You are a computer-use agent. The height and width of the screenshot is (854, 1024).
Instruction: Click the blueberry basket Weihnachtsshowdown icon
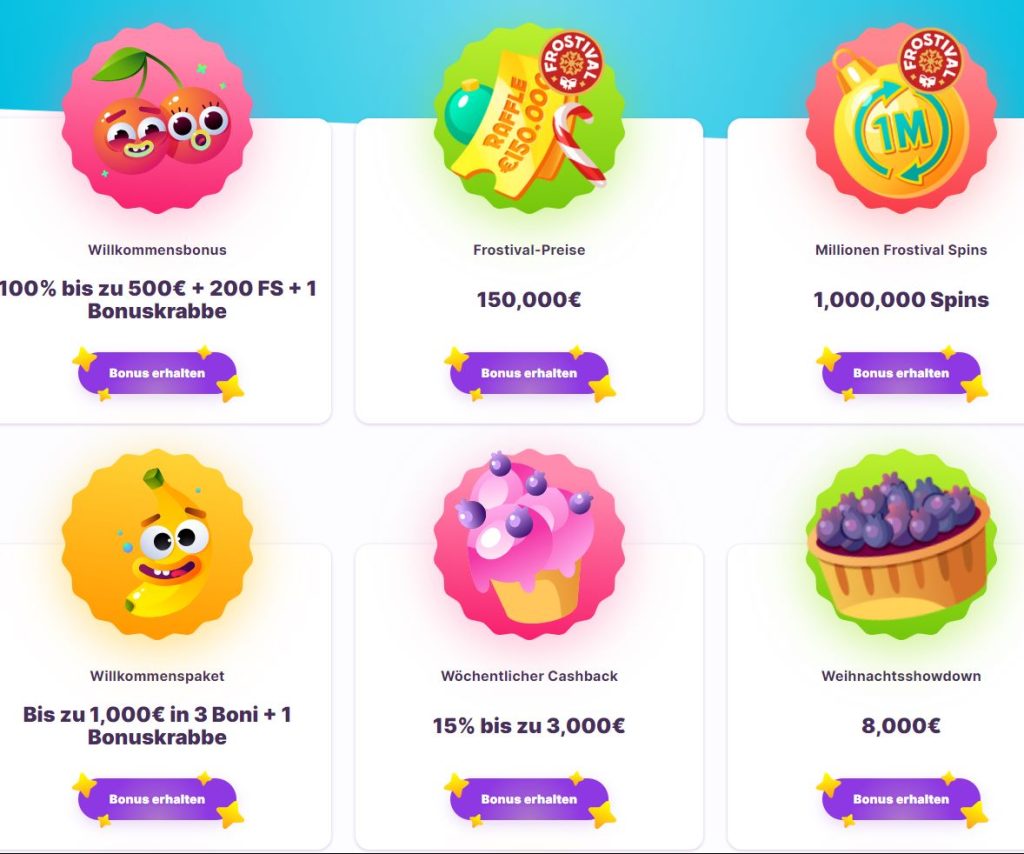click(x=901, y=544)
